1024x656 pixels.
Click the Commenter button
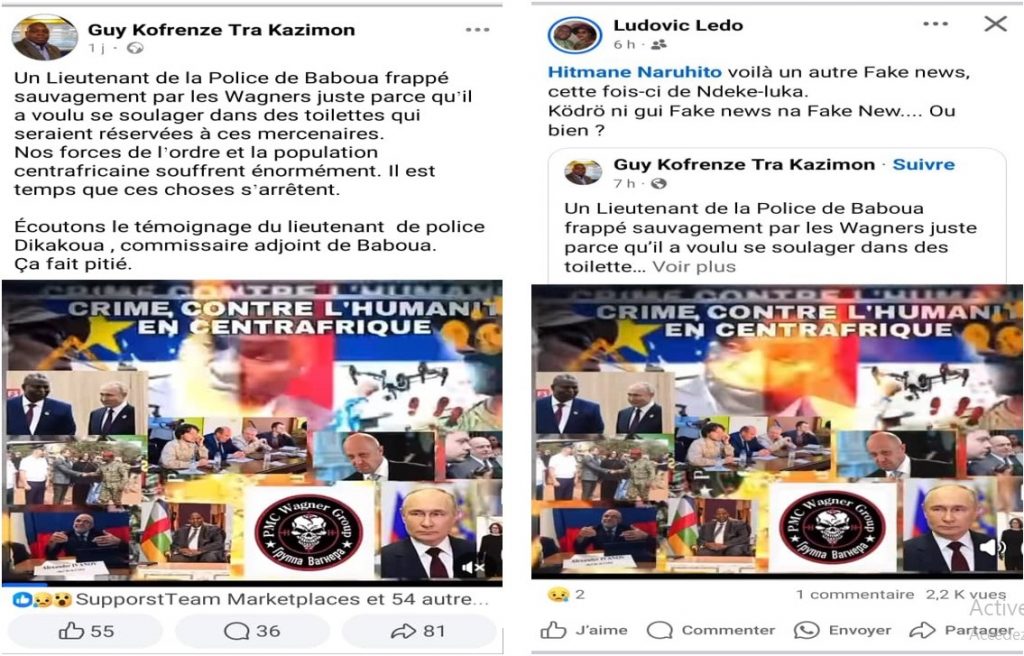711,630
